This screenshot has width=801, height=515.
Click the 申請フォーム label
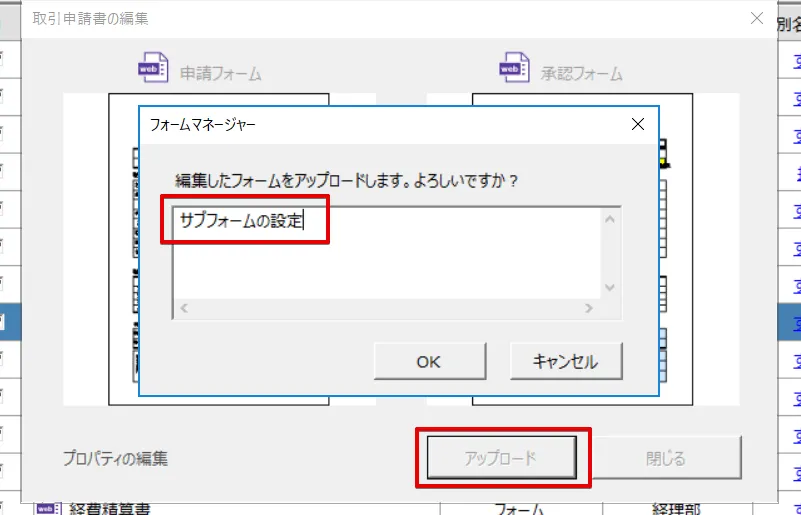coord(221,74)
